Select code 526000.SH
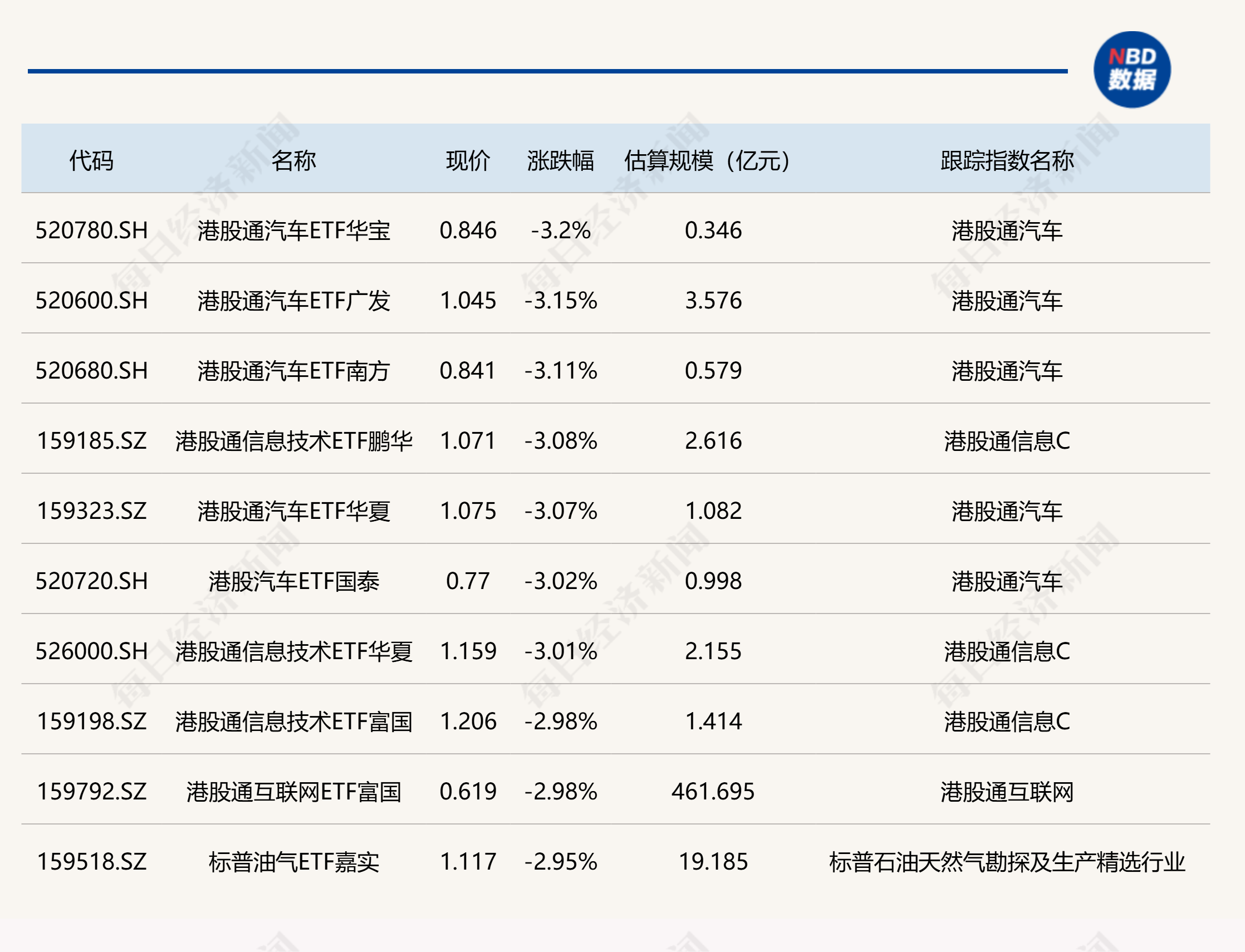Screen dimensions: 1245x952 pyautogui.click(x=91, y=652)
